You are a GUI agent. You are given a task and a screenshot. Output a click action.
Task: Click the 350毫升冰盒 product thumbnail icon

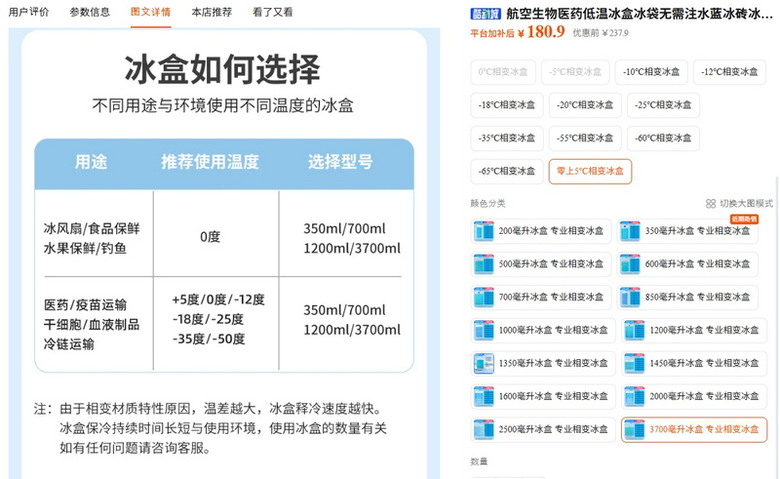(x=630, y=231)
